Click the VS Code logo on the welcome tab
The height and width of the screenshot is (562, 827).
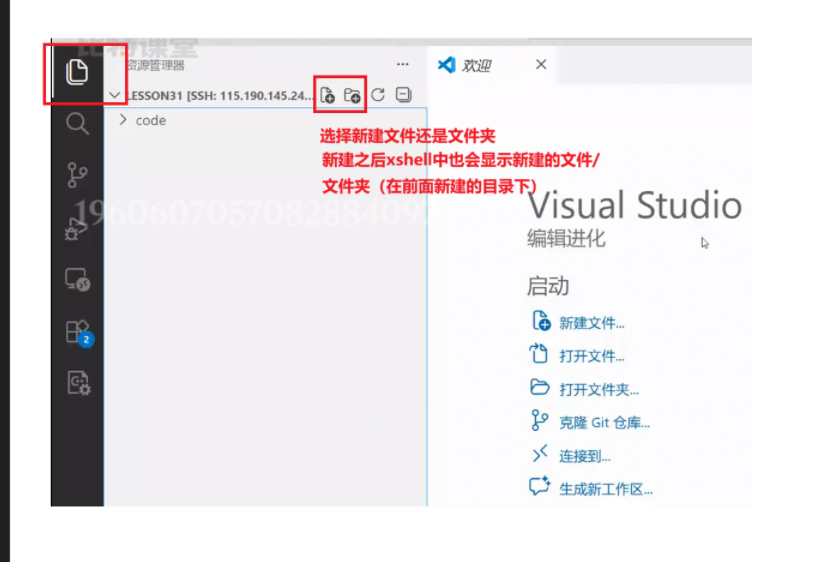(446, 65)
